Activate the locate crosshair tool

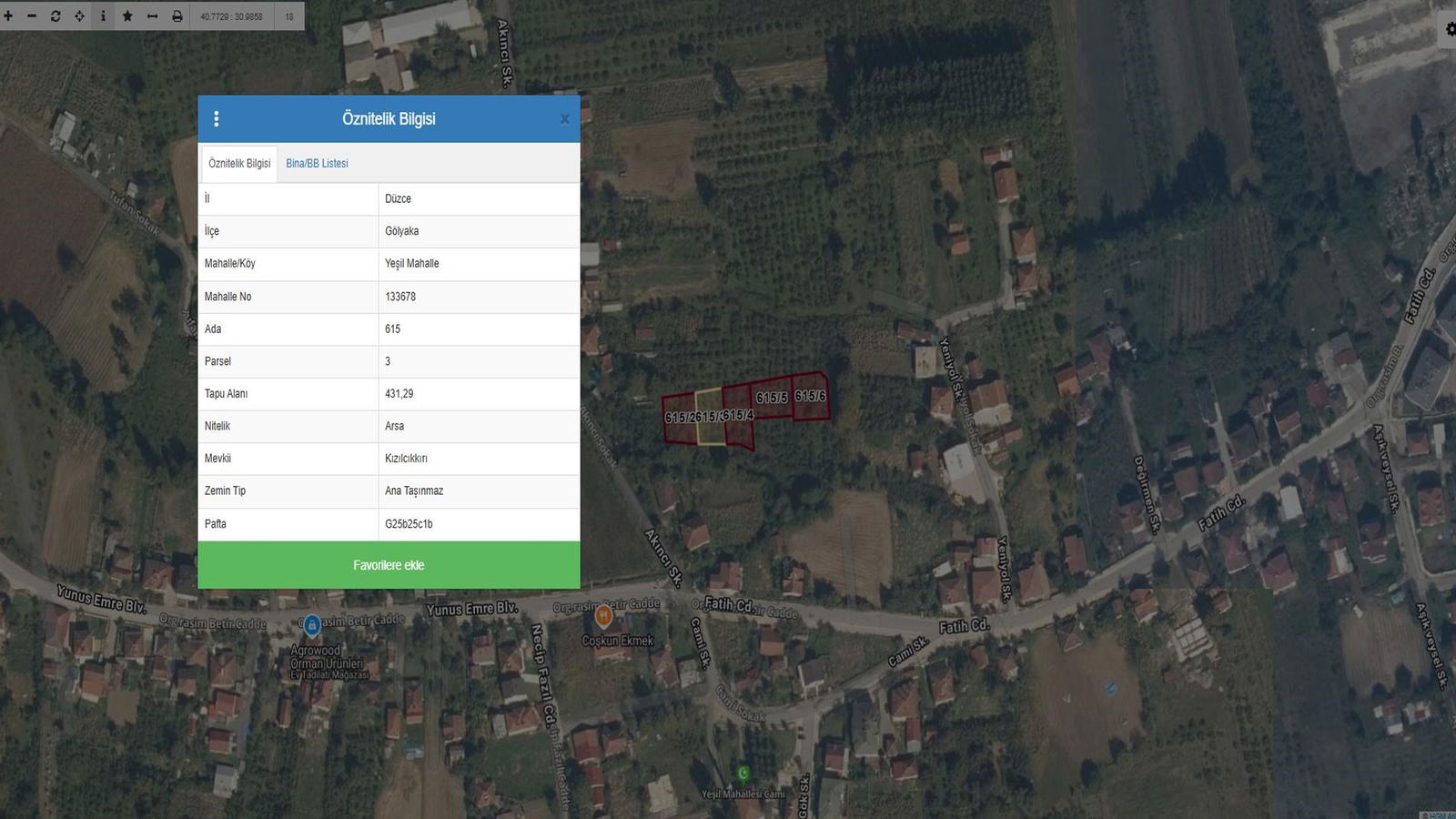point(79,16)
